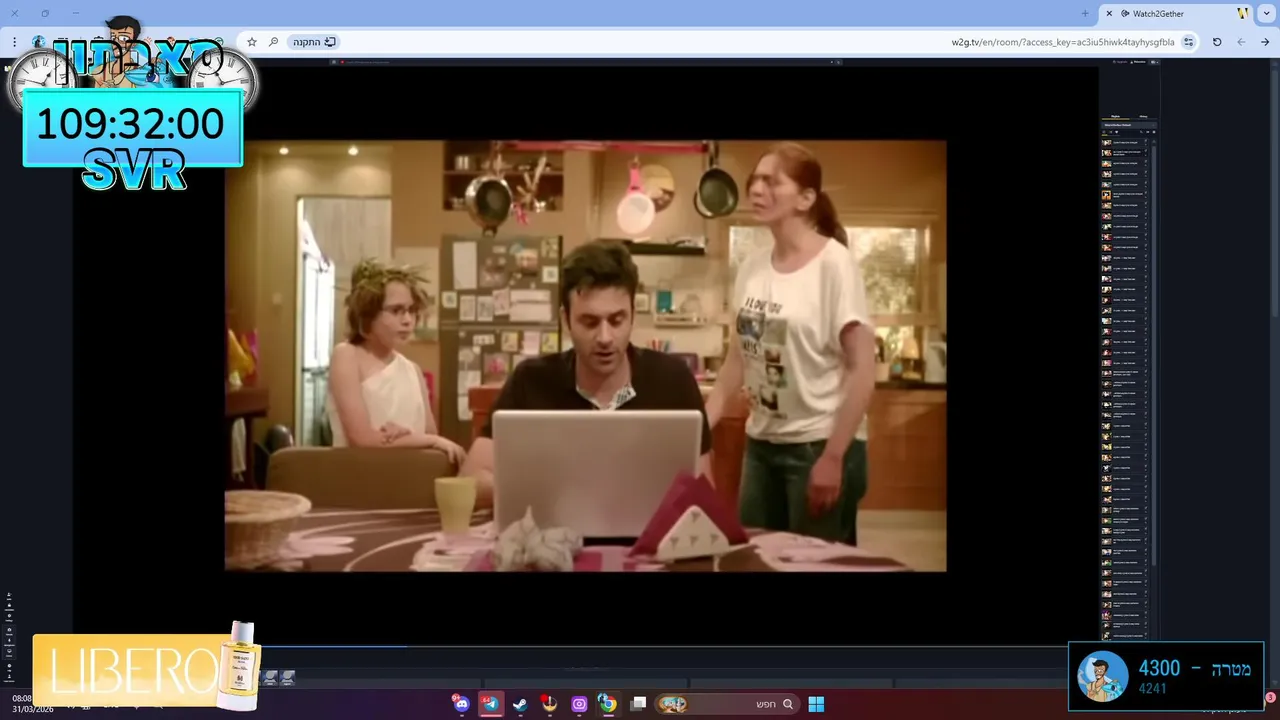Reload the Watch2Gether page
The width and height of the screenshot is (1280, 720).
[1217, 42]
